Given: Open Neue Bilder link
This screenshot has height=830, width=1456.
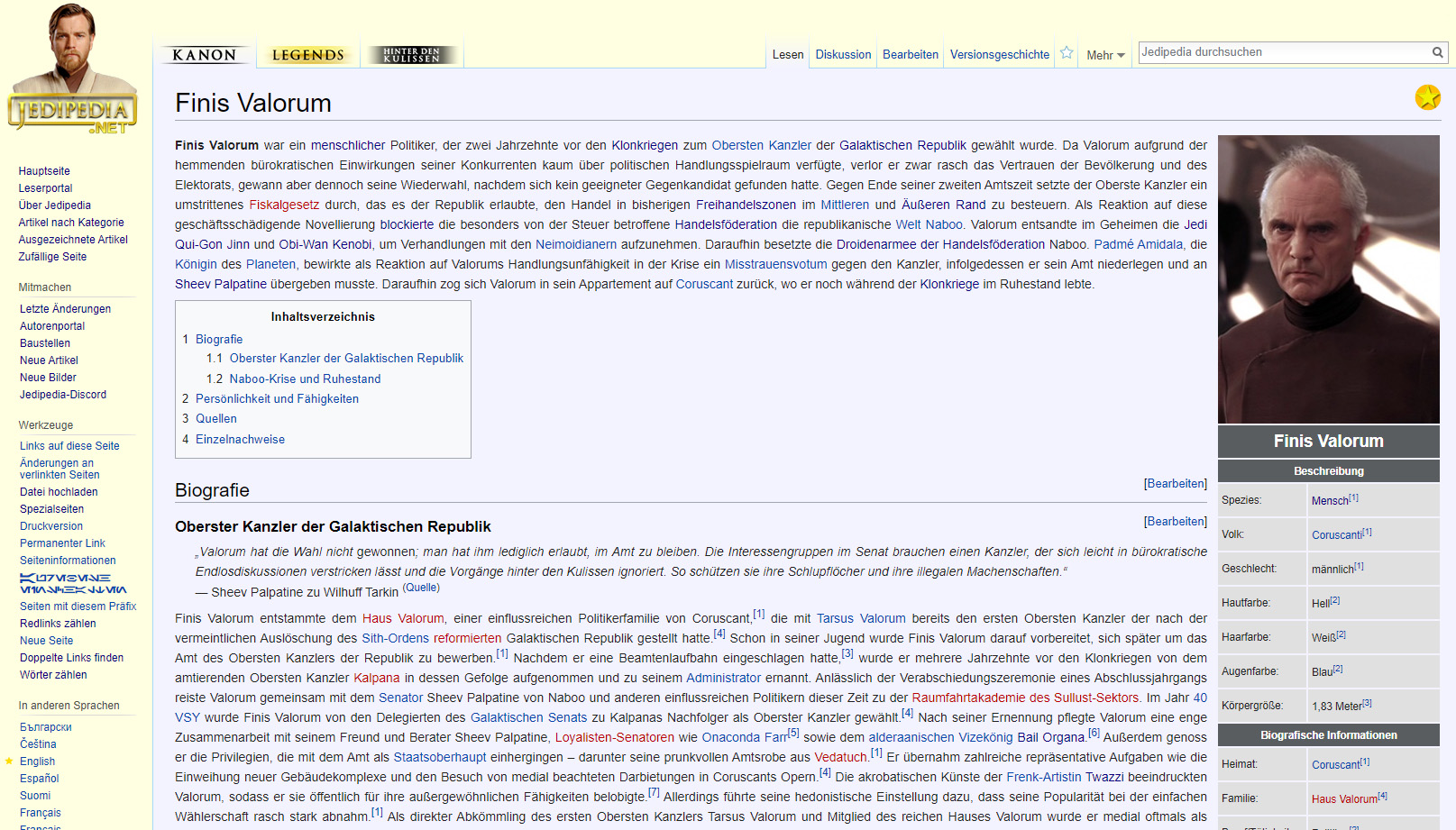Looking at the screenshot, I should [x=48, y=378].
